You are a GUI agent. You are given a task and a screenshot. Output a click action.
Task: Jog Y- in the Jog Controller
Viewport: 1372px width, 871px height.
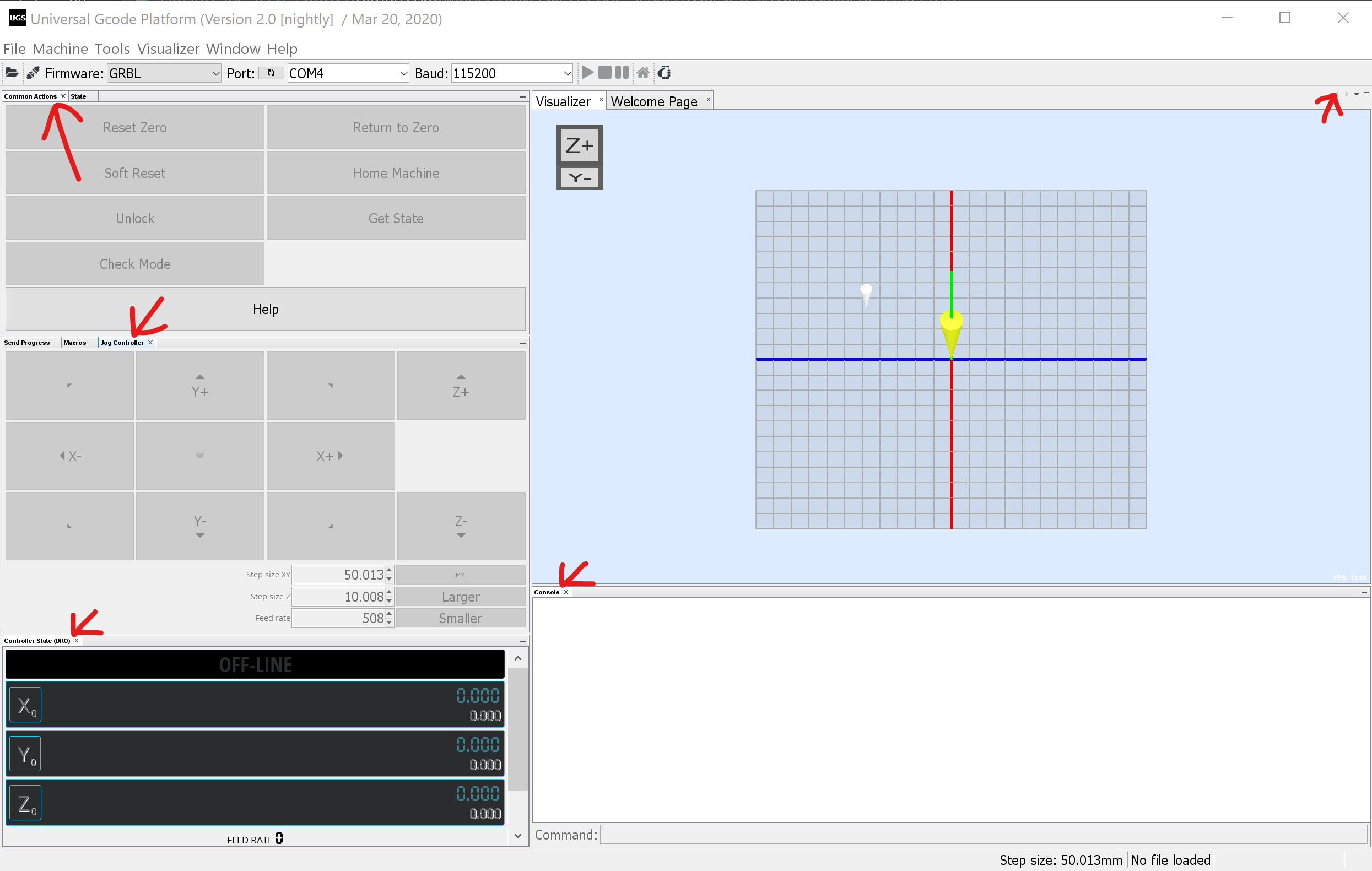click(x=200, y=526)
